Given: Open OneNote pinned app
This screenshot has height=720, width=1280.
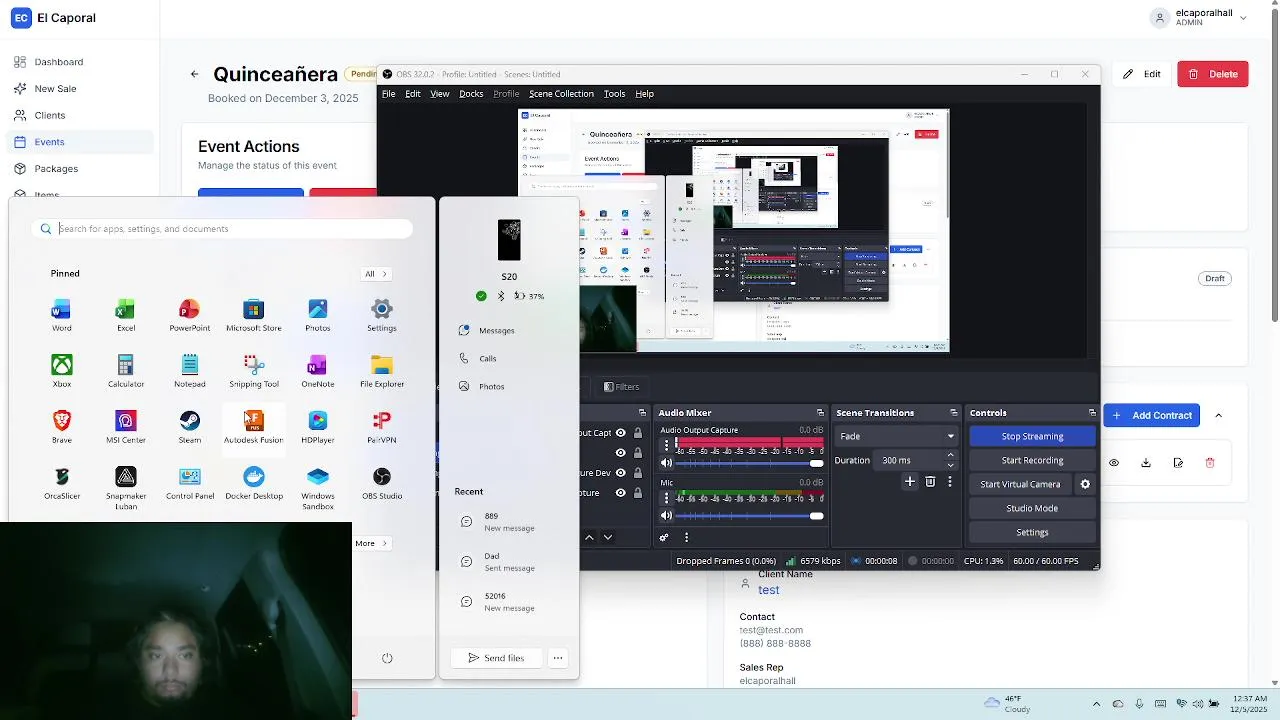Looking at the screenshot, I should [x=318, y=371].
